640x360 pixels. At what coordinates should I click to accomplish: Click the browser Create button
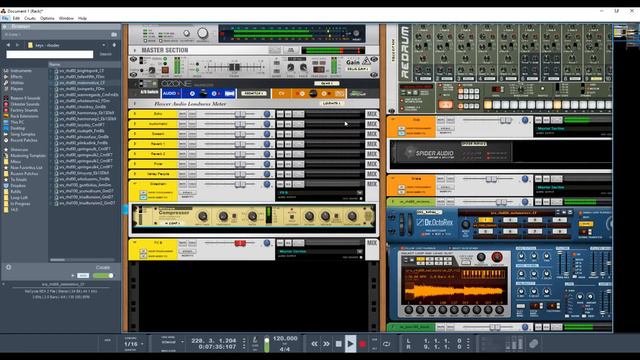103,267
